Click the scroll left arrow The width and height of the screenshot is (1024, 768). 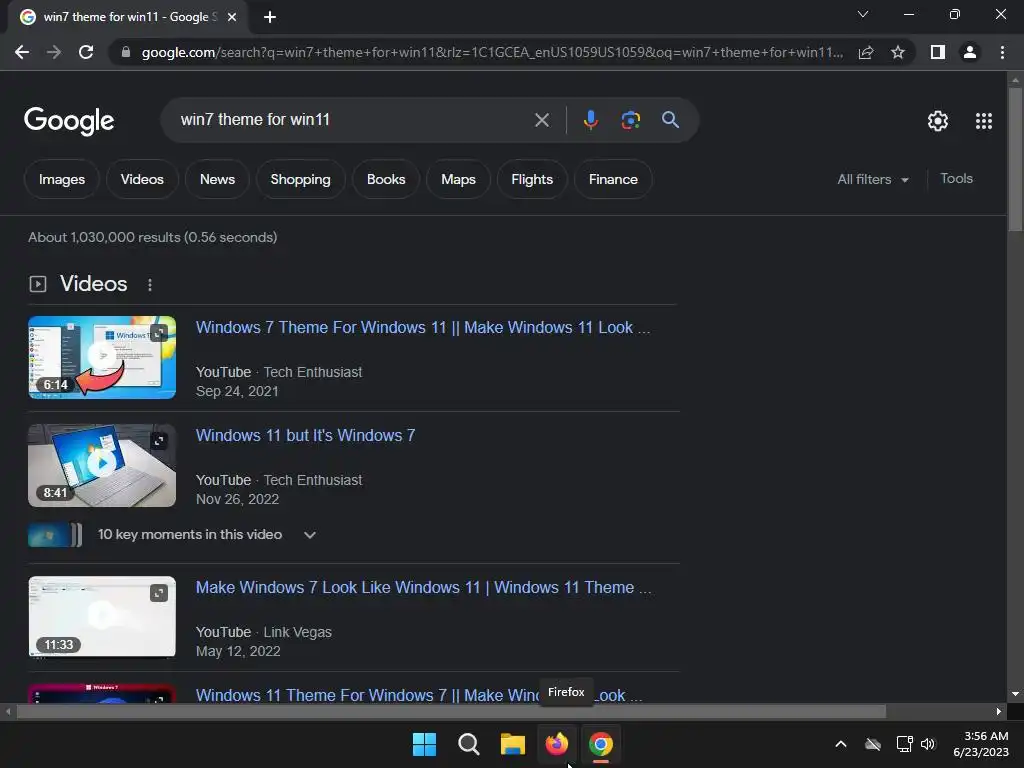pos(8,711)
